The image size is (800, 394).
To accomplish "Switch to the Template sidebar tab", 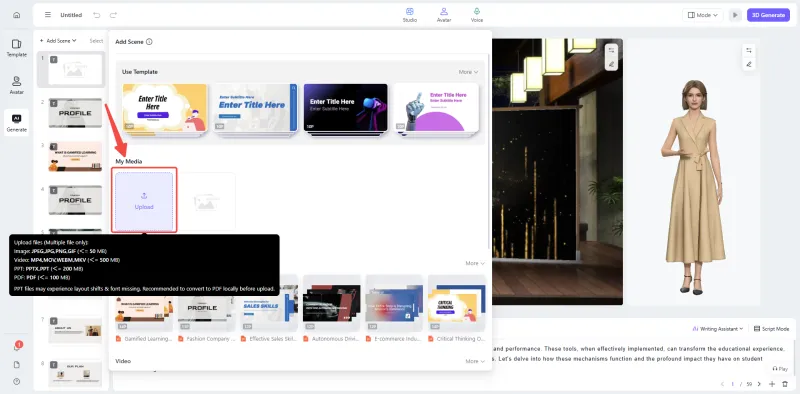I will 16,48.
